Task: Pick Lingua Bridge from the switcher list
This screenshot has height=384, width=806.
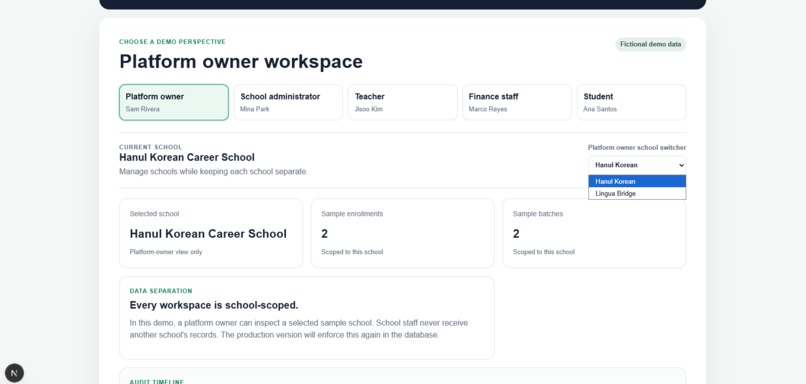Action: pyautogui.click(x=637, y=194)
